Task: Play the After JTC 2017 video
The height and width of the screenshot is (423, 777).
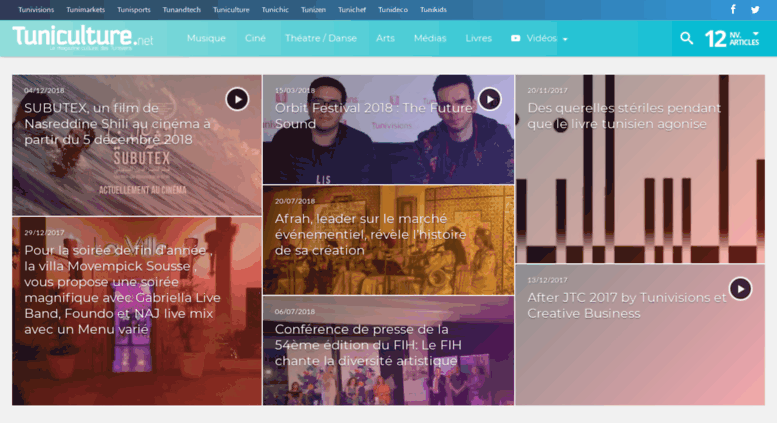Action: pos(740,289)
